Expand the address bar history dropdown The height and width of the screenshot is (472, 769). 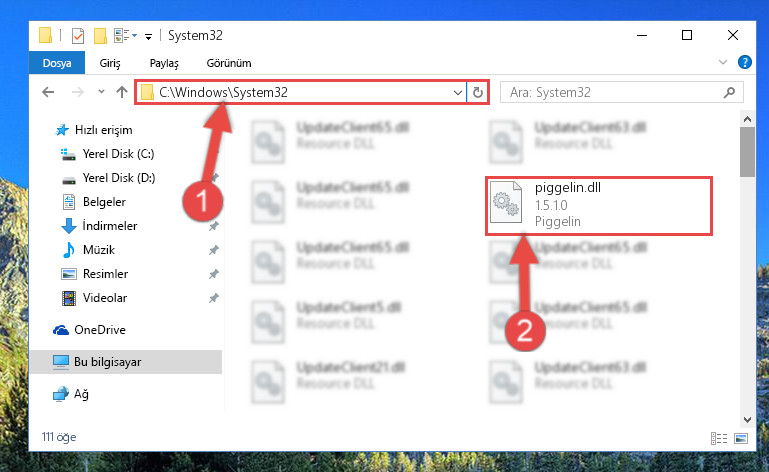[x=458, y=92]
